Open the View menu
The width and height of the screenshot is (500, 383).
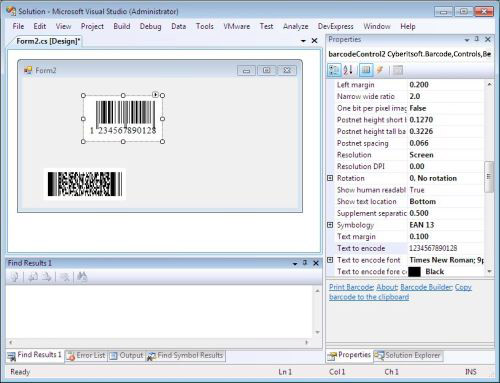[x=63, y=26]
